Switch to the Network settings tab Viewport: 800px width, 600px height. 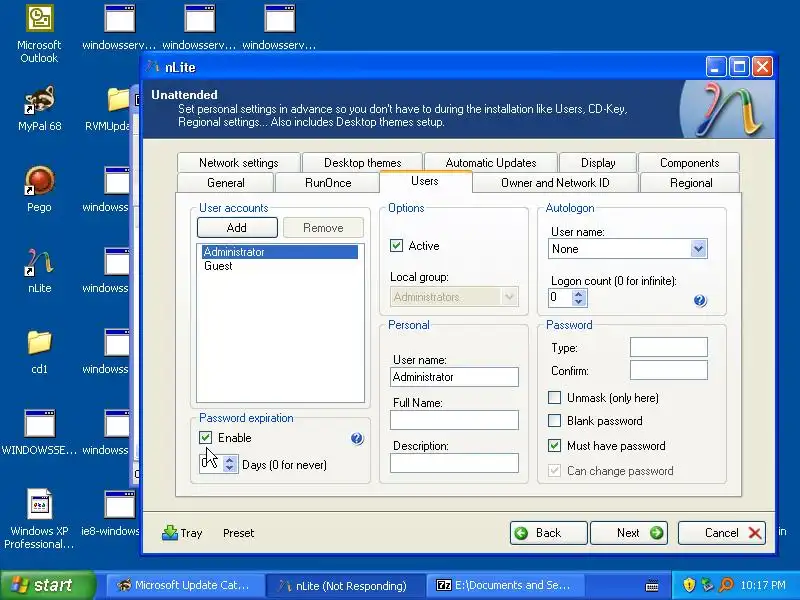tap(239, 163)
